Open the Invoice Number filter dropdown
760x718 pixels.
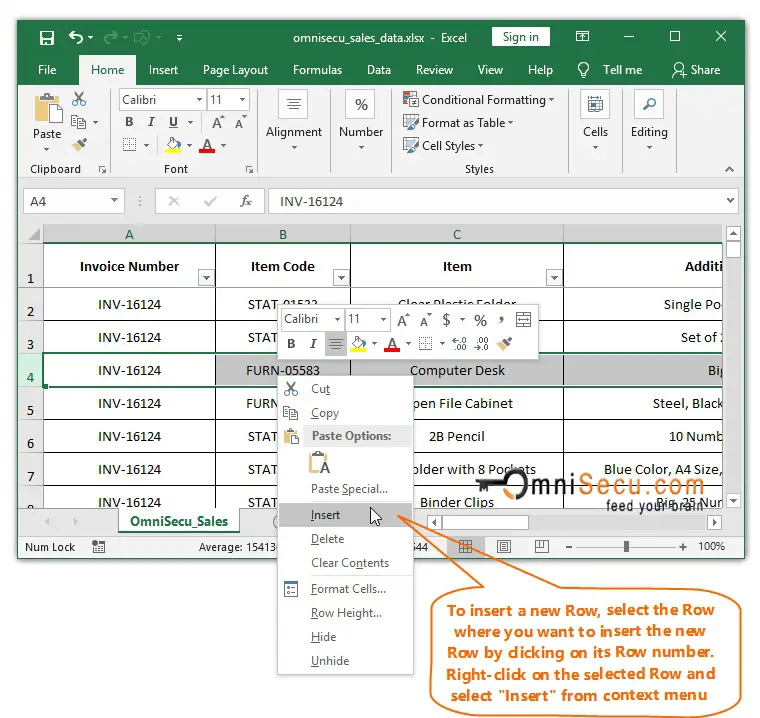click(206, 278)
